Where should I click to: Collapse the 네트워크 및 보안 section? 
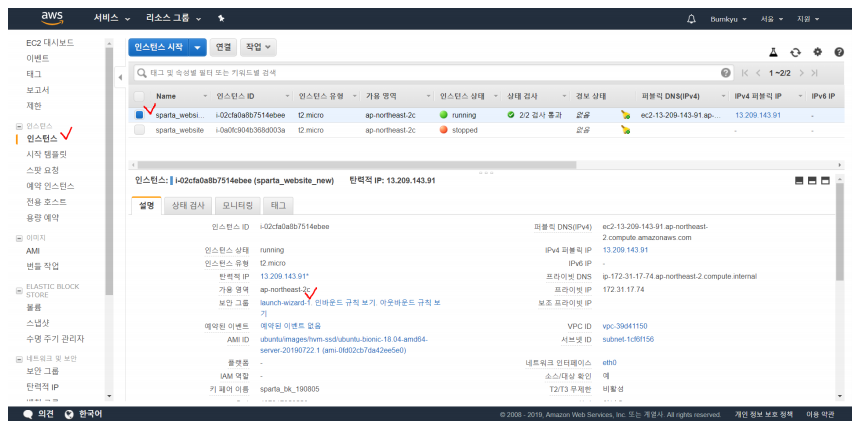tap(20, 359)
